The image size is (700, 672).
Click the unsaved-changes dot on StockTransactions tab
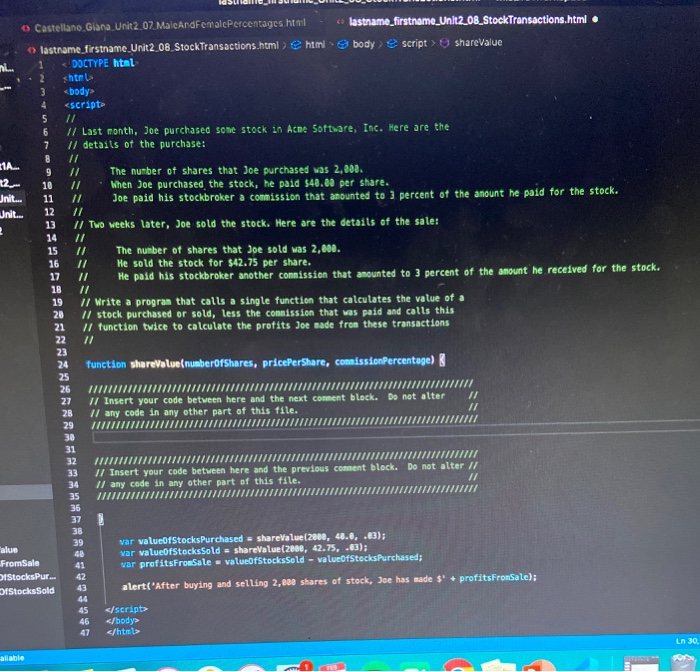click(x=595, y=20)
